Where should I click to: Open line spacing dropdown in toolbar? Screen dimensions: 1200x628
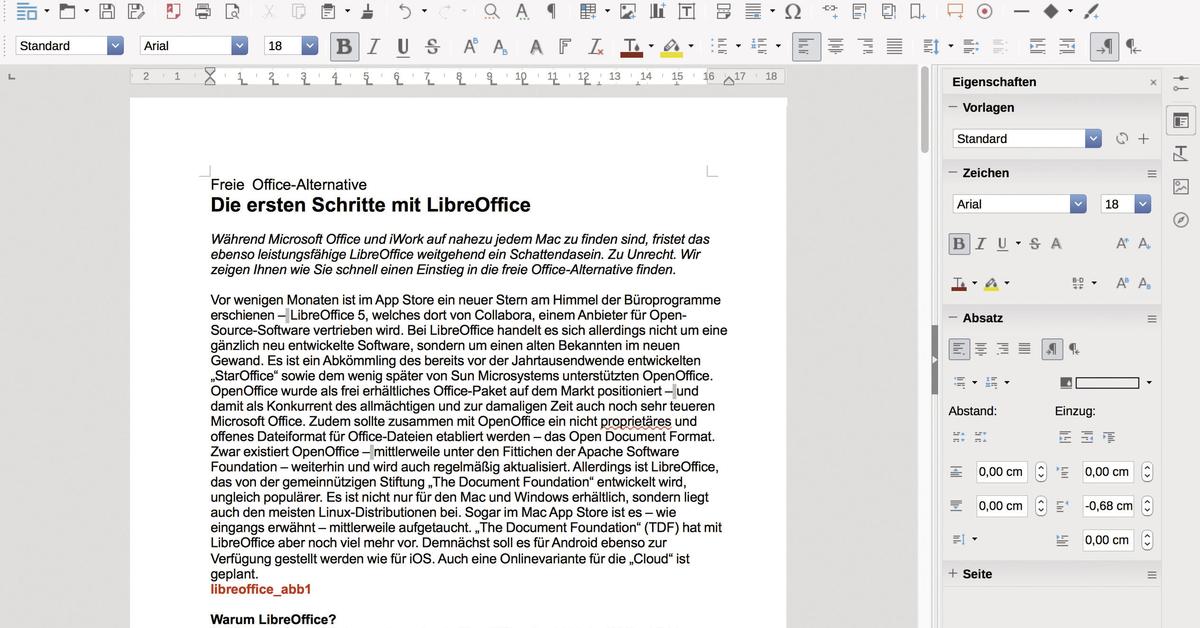(x=950, y=46)
